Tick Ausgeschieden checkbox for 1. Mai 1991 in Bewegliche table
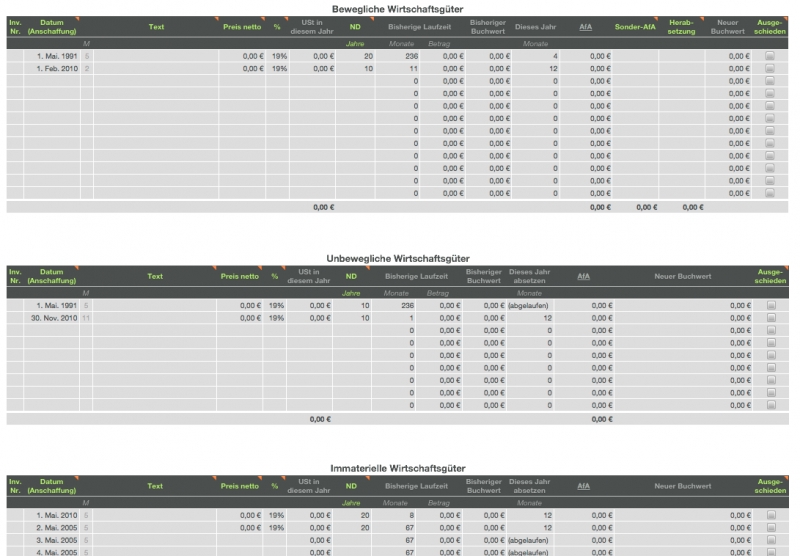The width and height of the screenshot is (800, 556). pyautogui.click(x=770, y=56)
